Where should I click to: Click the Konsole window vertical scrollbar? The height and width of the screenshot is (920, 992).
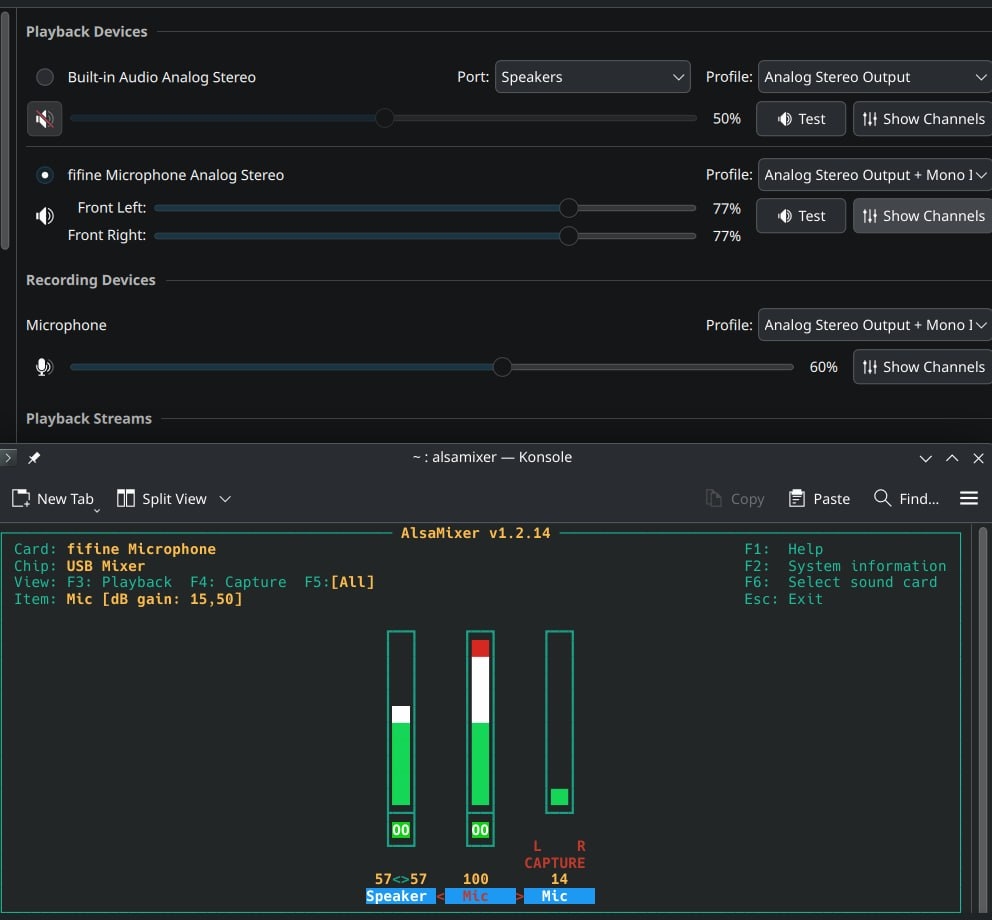[983, 721]
